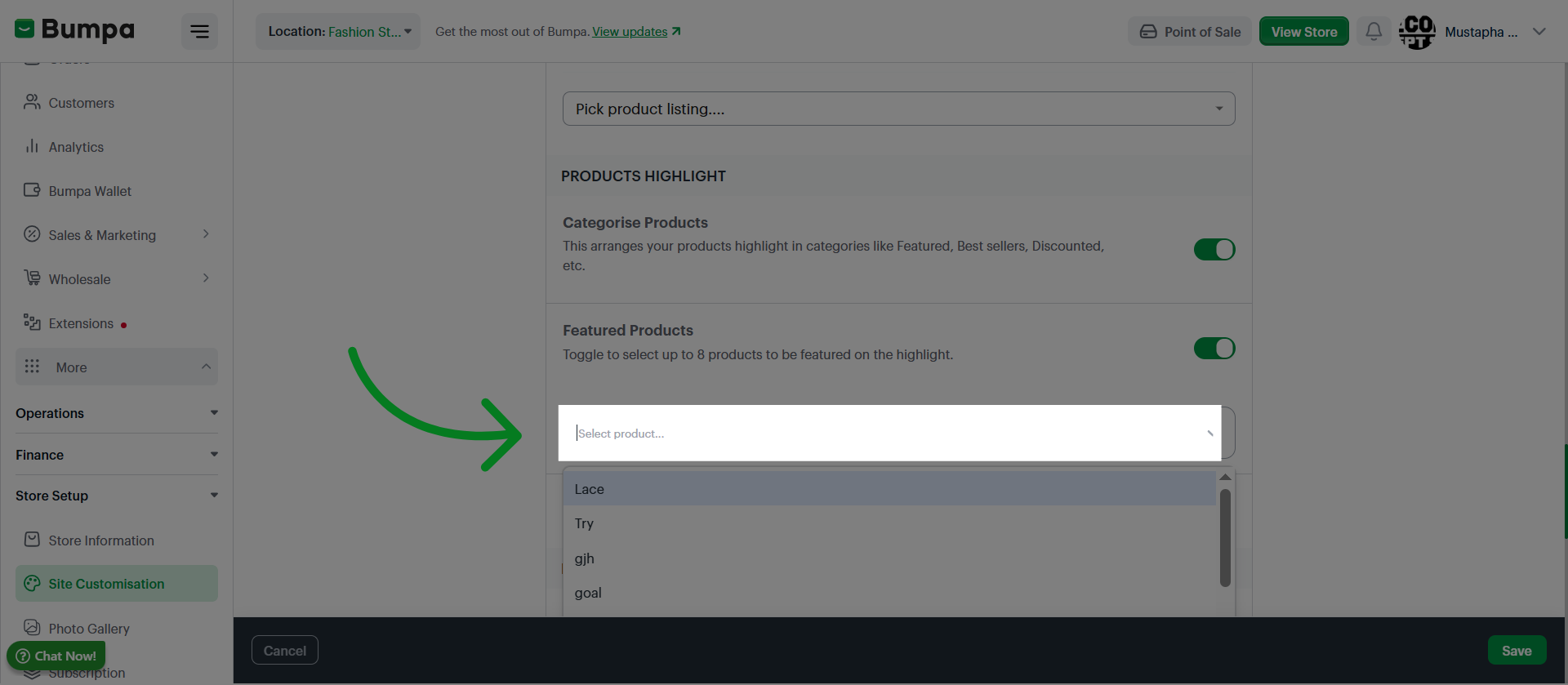Screen dimensions: 1568x685
Task: Expand the Sales & Marketing chevron
Action: tap(206, 234)
